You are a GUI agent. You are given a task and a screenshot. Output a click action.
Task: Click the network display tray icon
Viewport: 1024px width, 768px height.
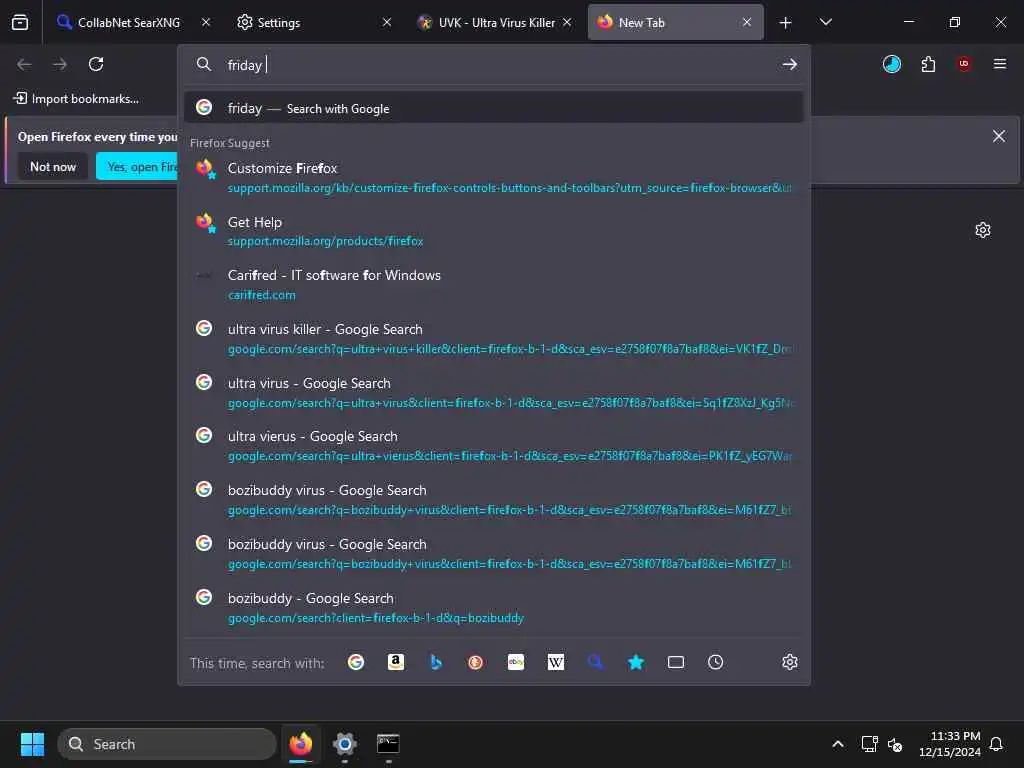869,744
